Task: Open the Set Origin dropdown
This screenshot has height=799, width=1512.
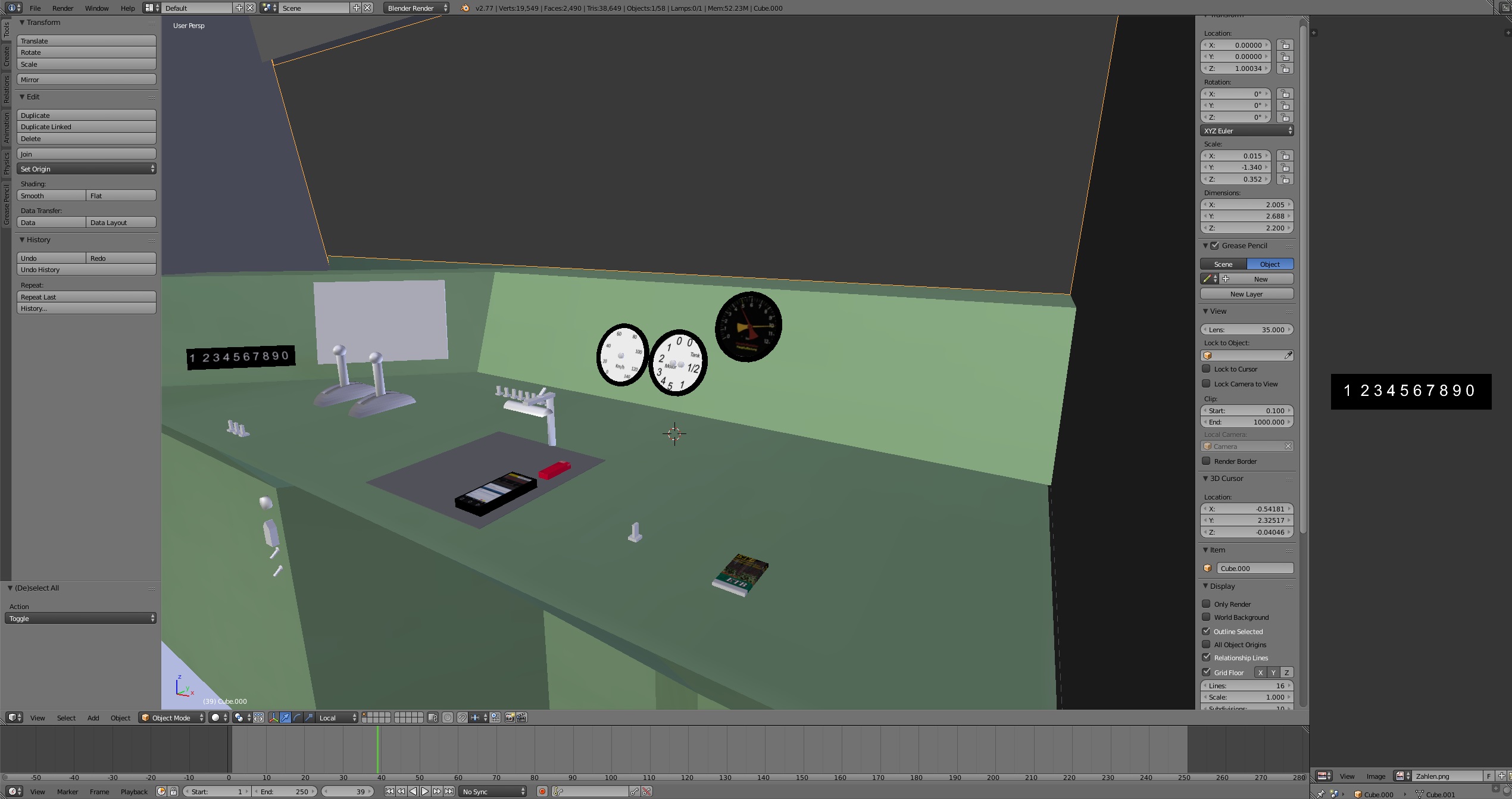Action: pos(86,169)
